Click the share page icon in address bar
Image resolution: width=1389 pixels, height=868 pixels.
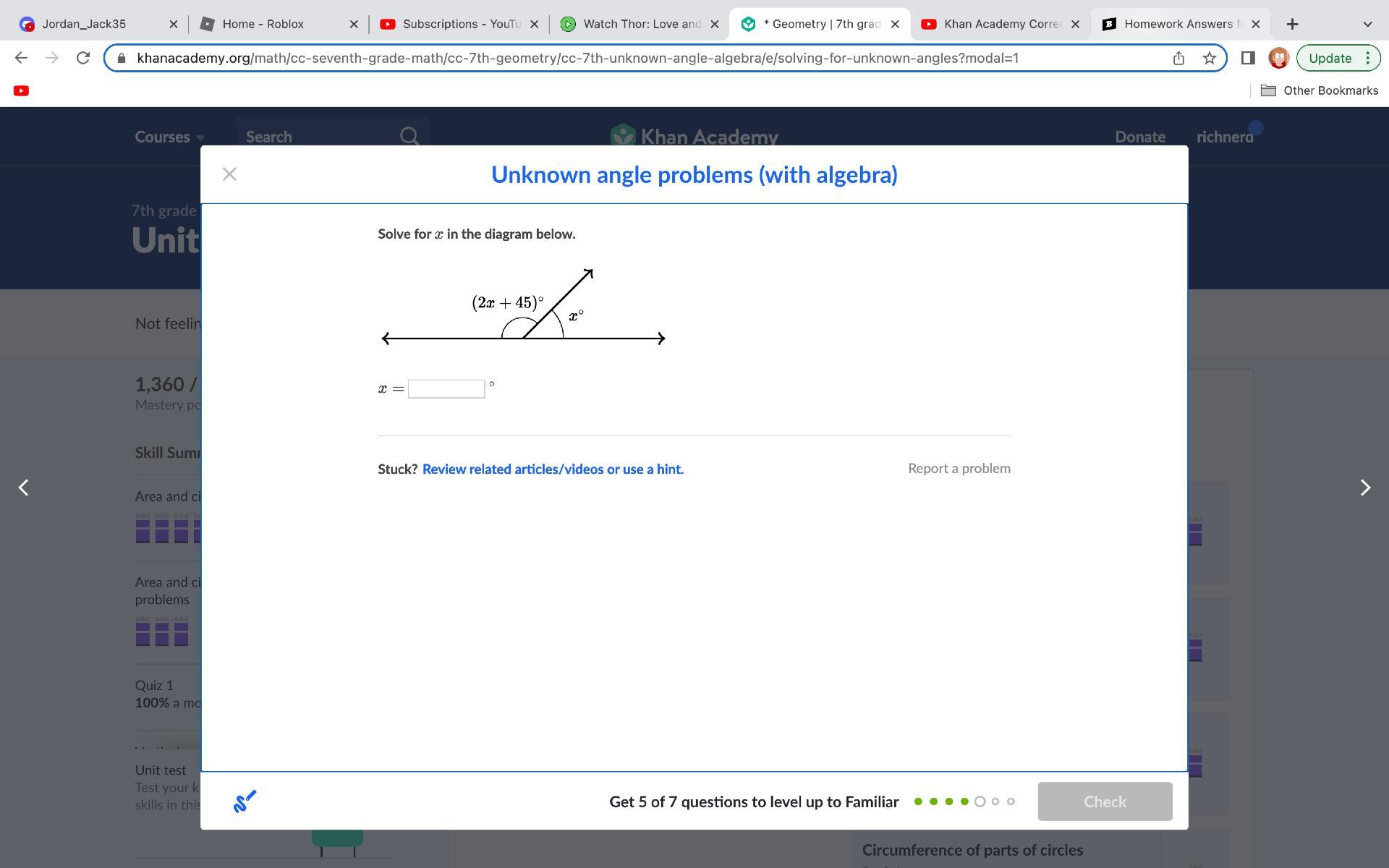pyautogui.click(x=1178, y=58)
